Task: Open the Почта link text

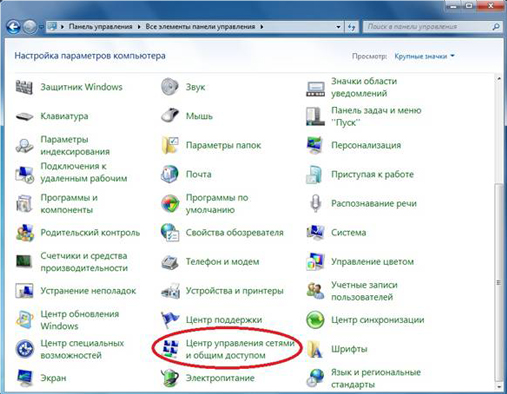Action: 198,174
